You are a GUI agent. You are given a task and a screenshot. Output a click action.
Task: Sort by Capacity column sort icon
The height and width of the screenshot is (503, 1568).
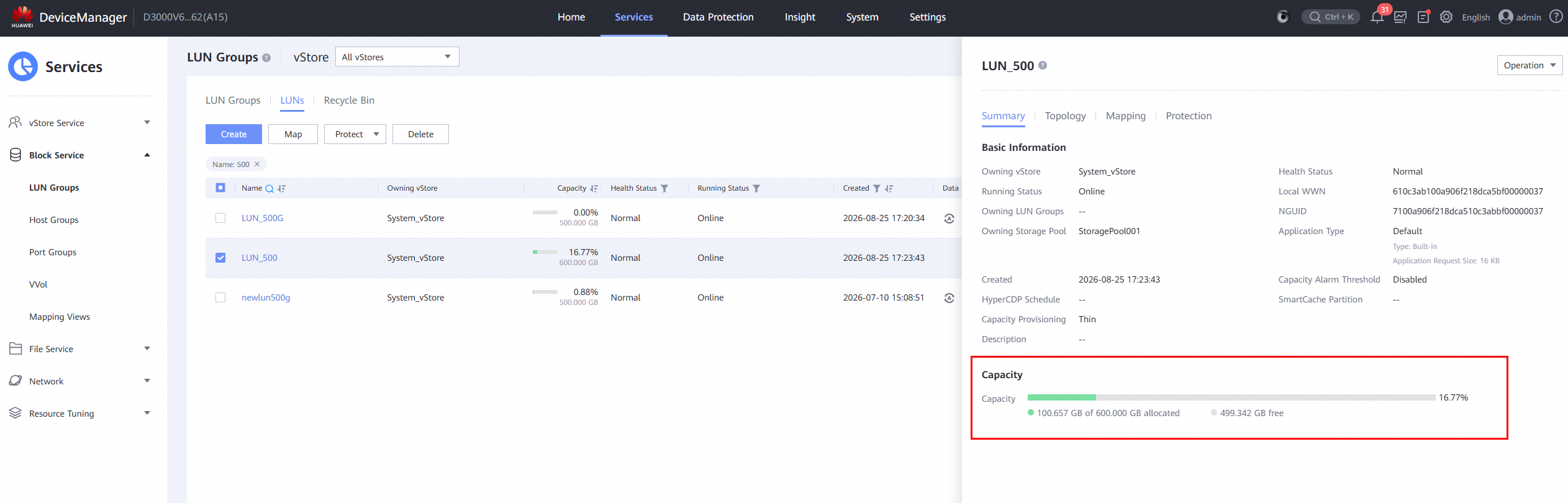594,189
